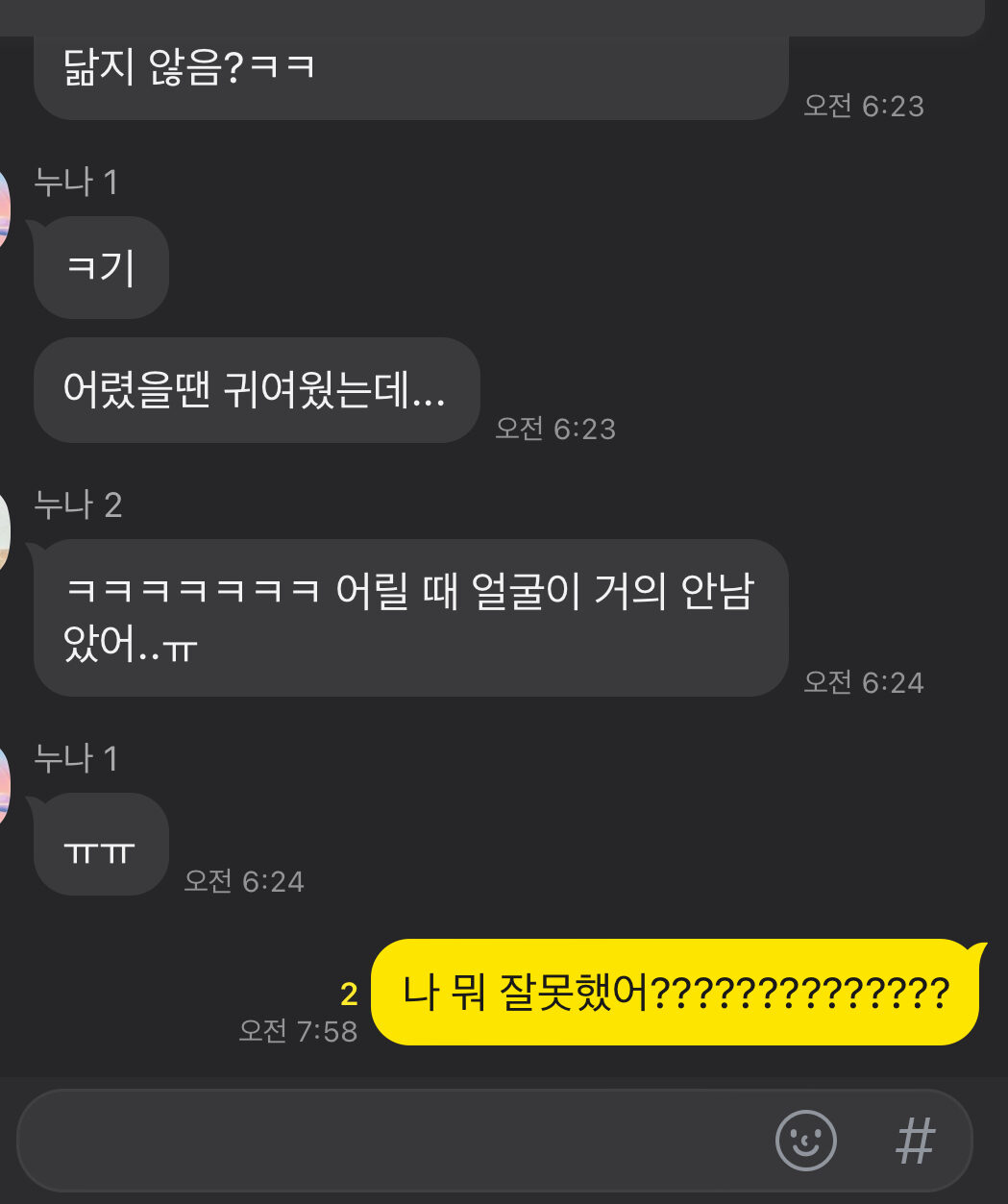Click the 누나 1 name above ㅠㅠ
The height and width of the screenshot is (1204, 1008).
pyautogui.click(x=76, y=758)
